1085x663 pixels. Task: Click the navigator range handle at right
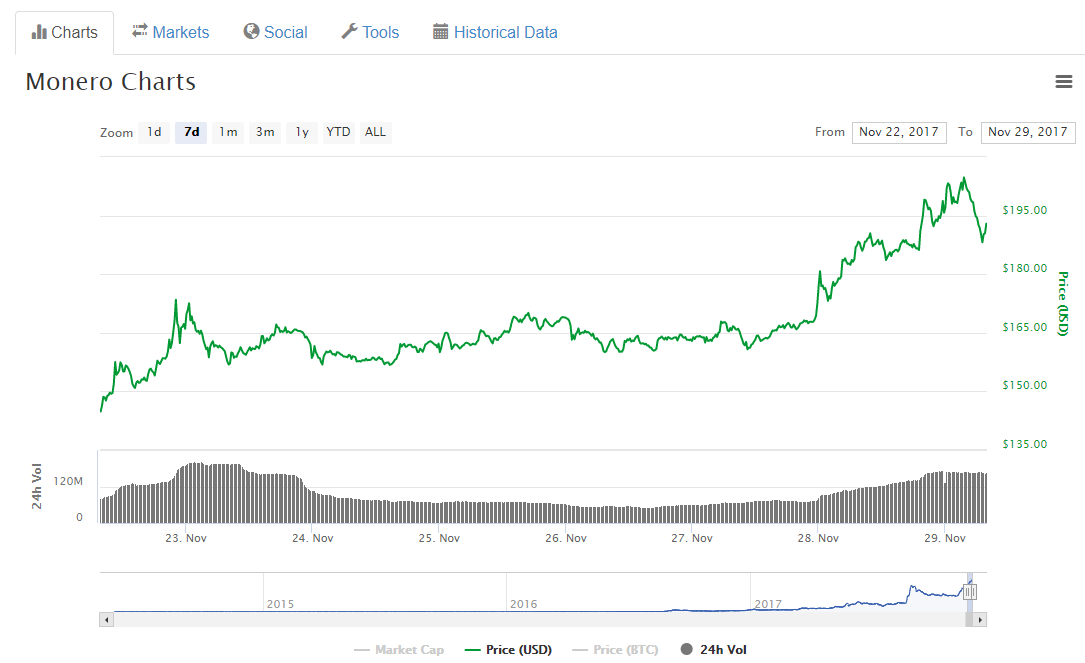click(970, 592)
